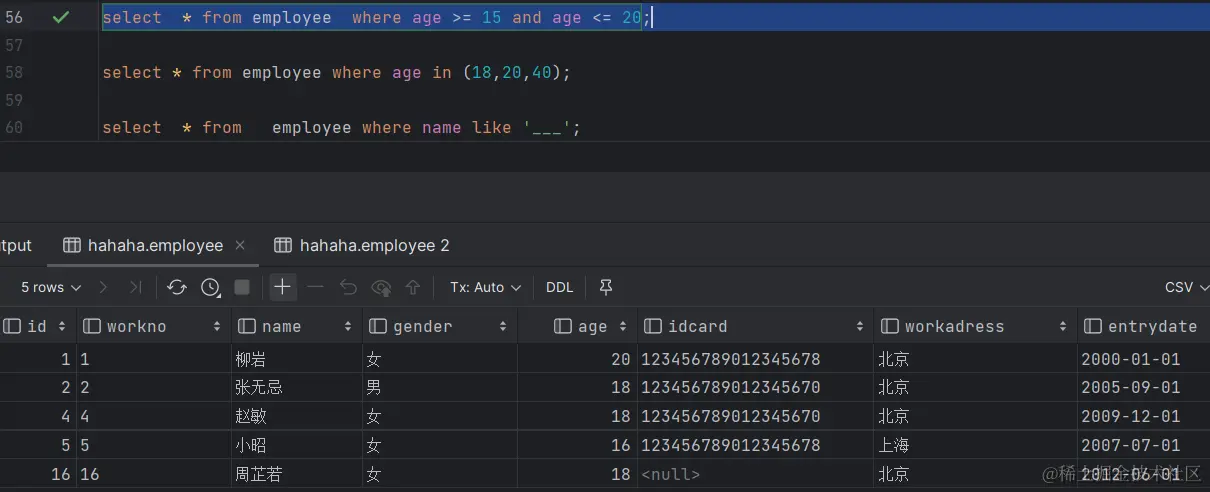The width and height of the screenshot is (1210, 492).
Task: Click line number 58 in the gutter
Action: coord(14,72)
